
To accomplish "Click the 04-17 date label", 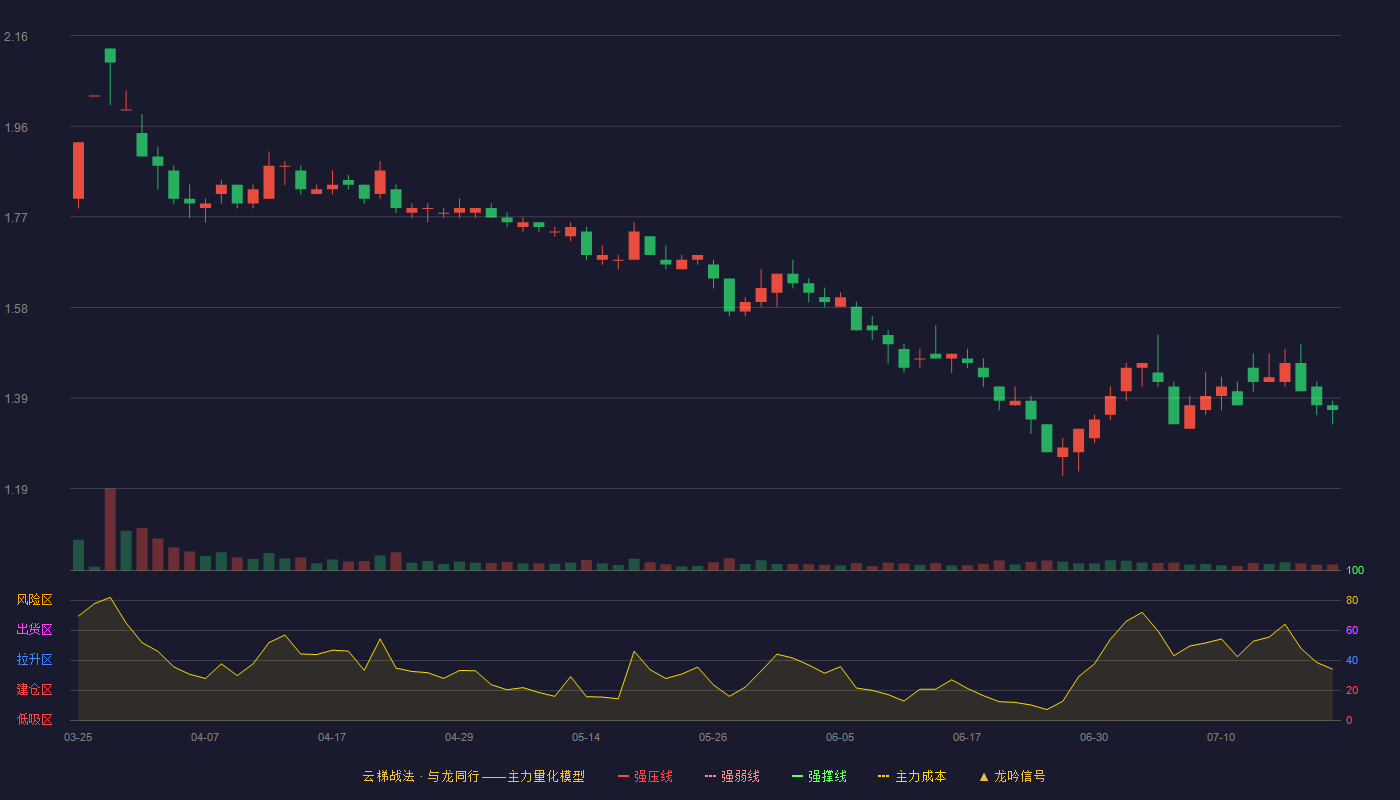I will [332, 737].
